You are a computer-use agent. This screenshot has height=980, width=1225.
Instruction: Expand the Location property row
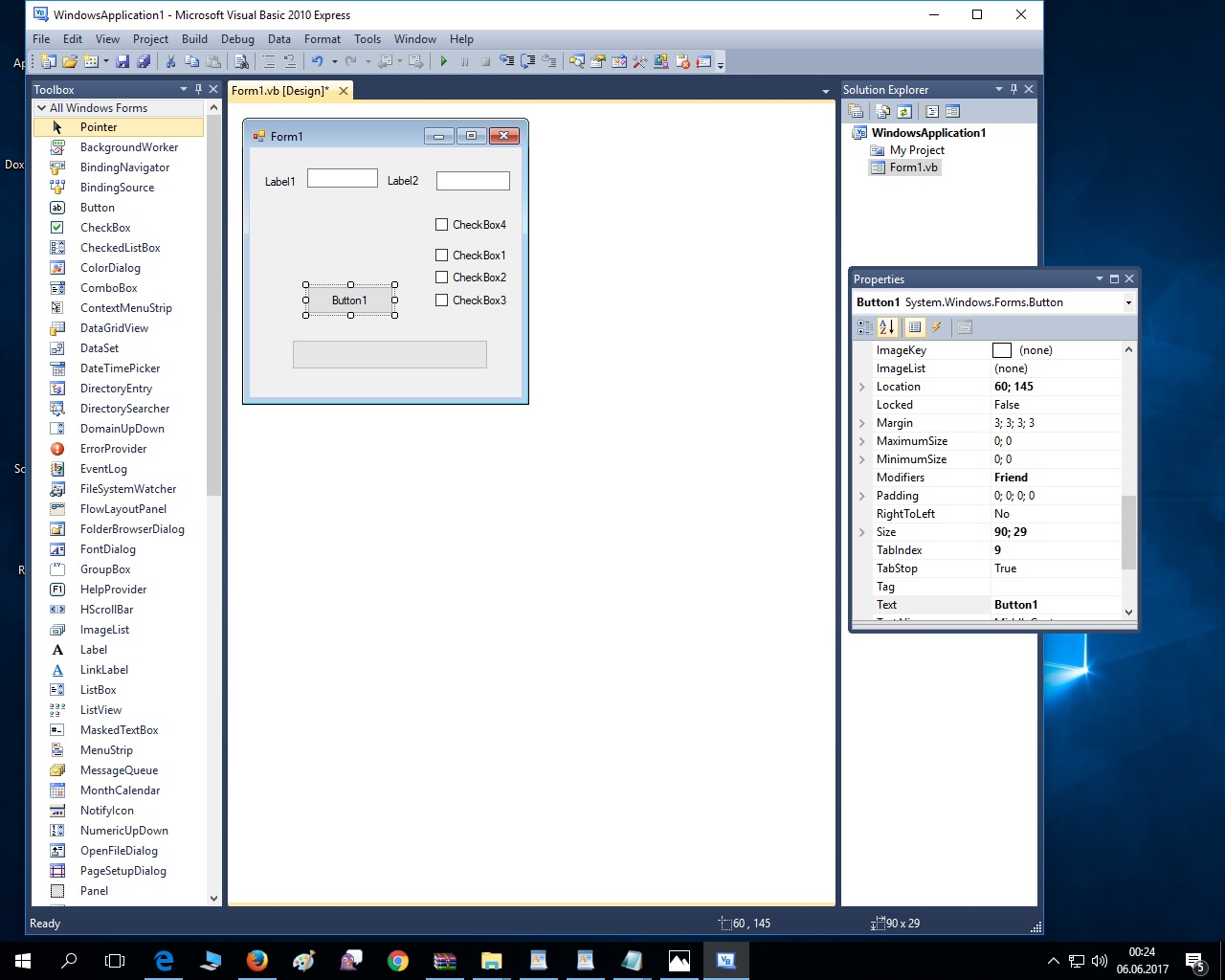pos(862,387)
